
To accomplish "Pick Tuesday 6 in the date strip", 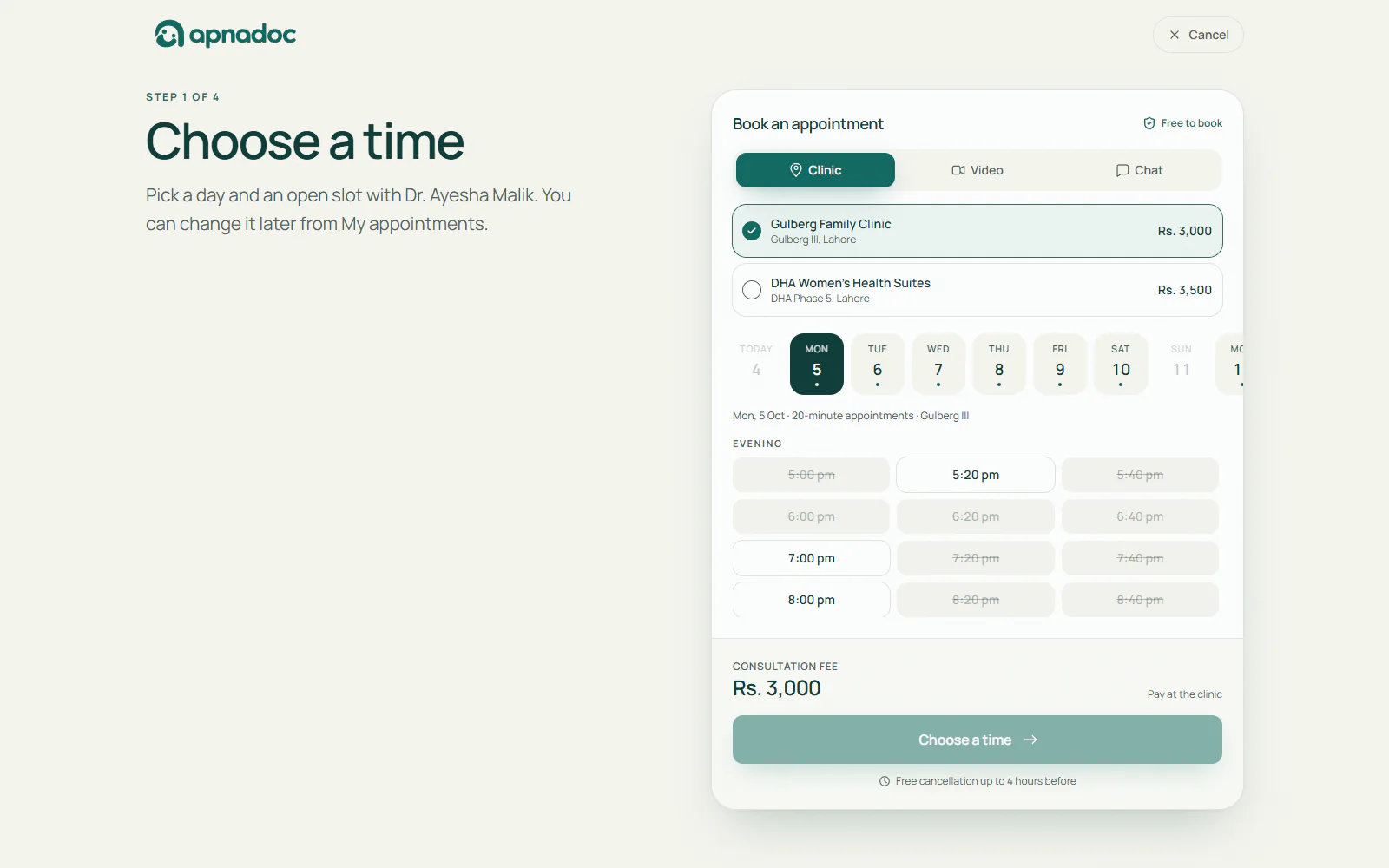I will click(x=878, y=364).
